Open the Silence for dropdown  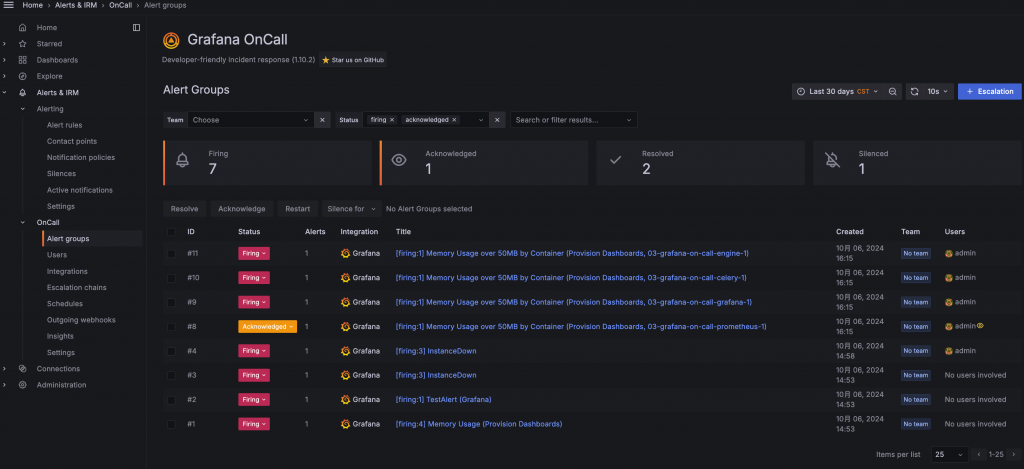coord(351,209)
